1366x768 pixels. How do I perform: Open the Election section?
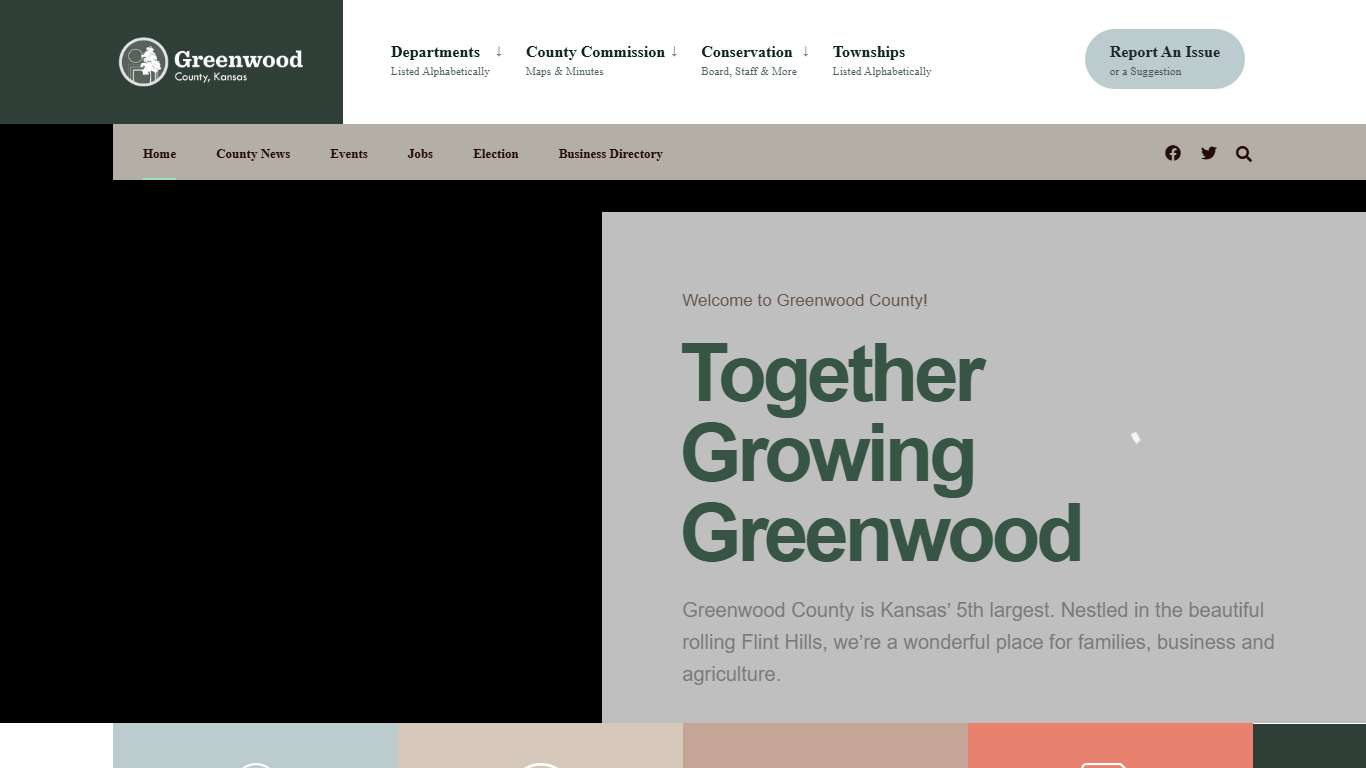point(496,154)
